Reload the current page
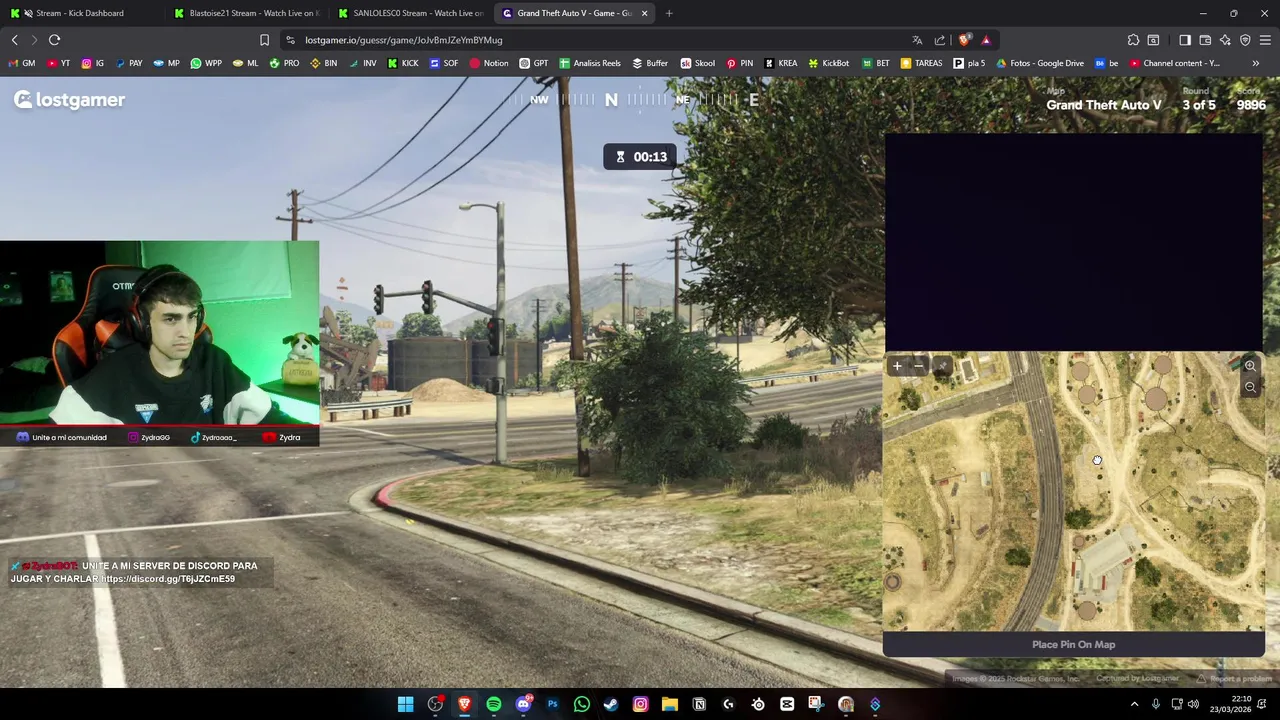This screenshot has width=1280, height=720. tap(54, 40)
